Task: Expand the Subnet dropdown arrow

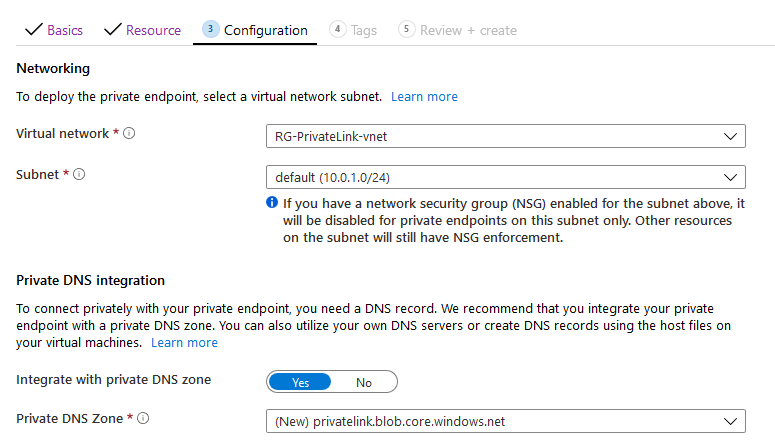Action: point(730,178)
